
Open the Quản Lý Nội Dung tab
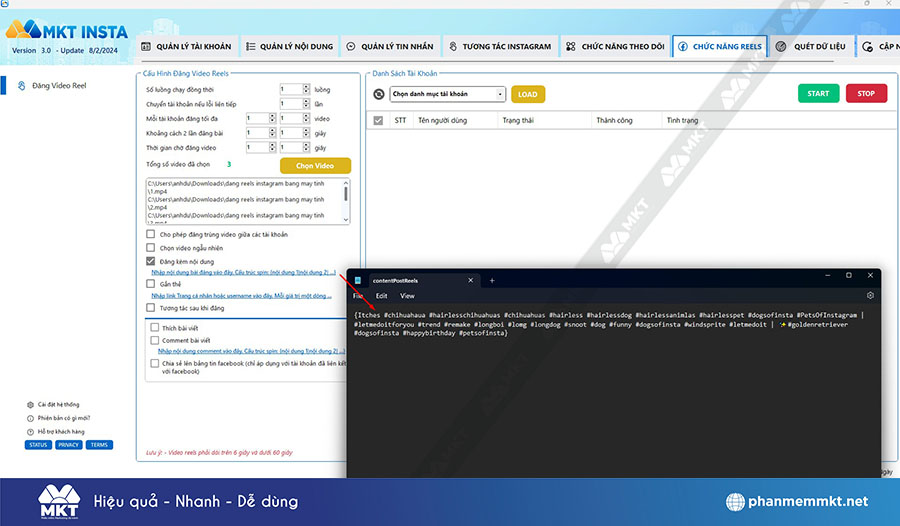click(x=290, y=47)
